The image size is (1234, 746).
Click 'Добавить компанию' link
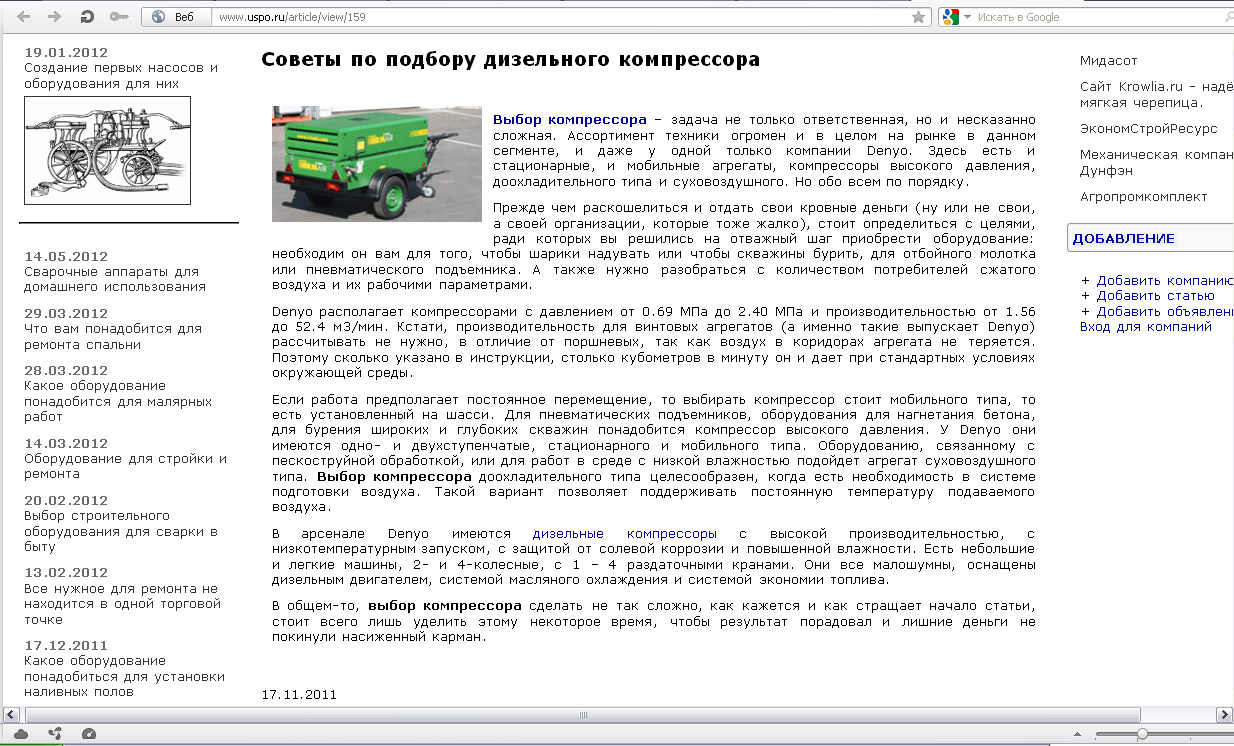click(1165, 281)
